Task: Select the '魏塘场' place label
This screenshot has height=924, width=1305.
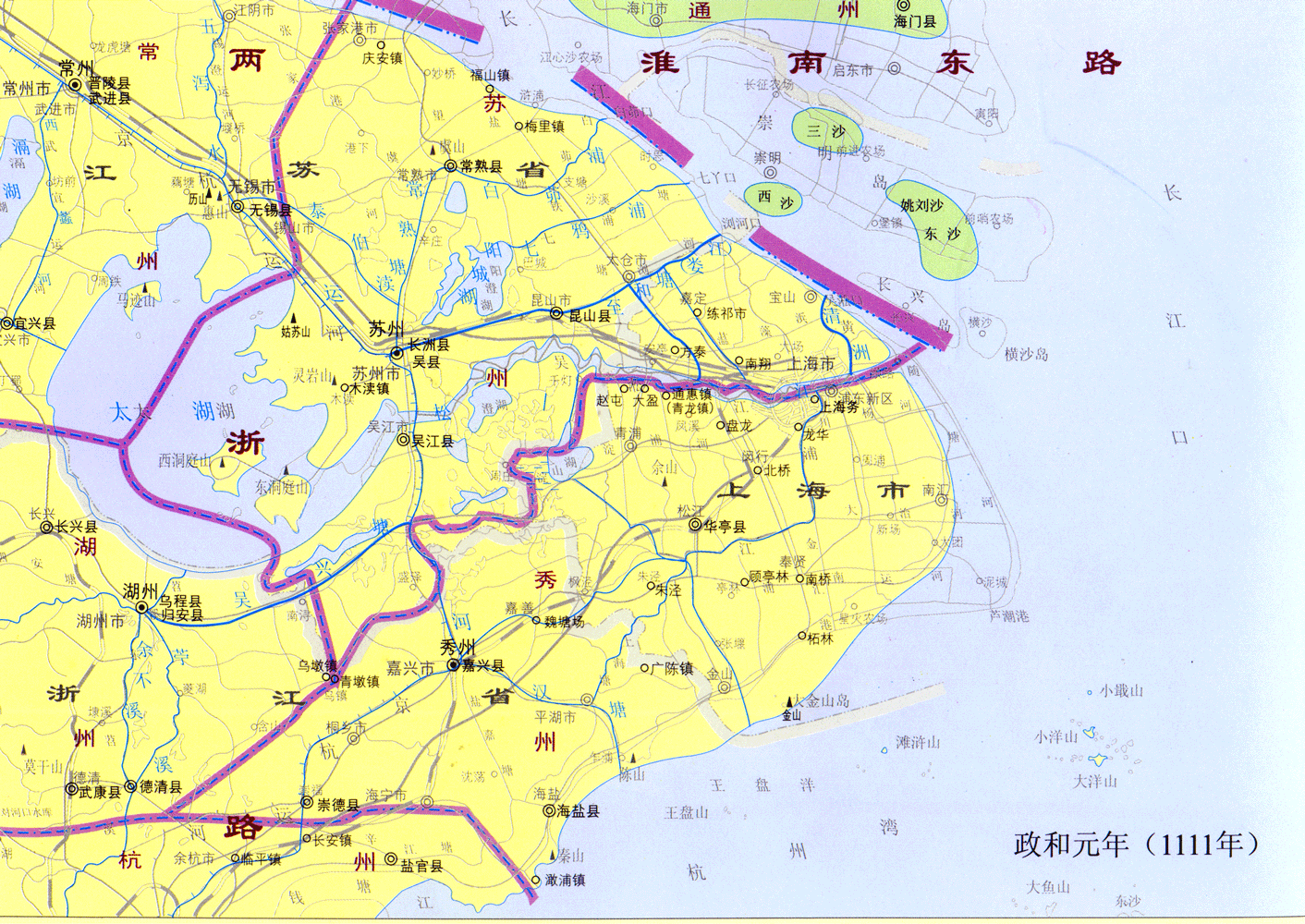Action: [564, 622]
